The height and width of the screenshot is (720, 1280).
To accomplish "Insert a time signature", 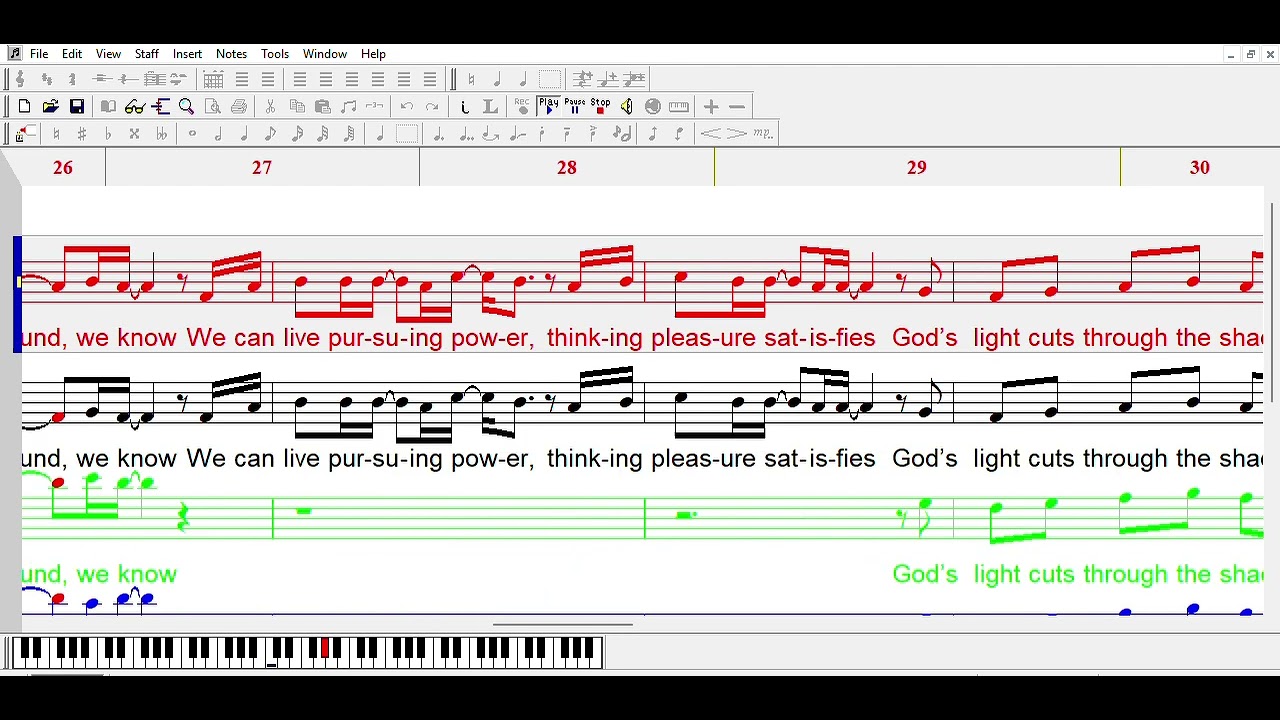I will point(72,79).
